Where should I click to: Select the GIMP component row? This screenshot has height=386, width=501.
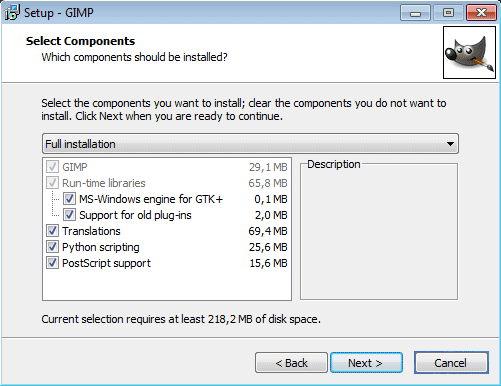tap(167, 167)
